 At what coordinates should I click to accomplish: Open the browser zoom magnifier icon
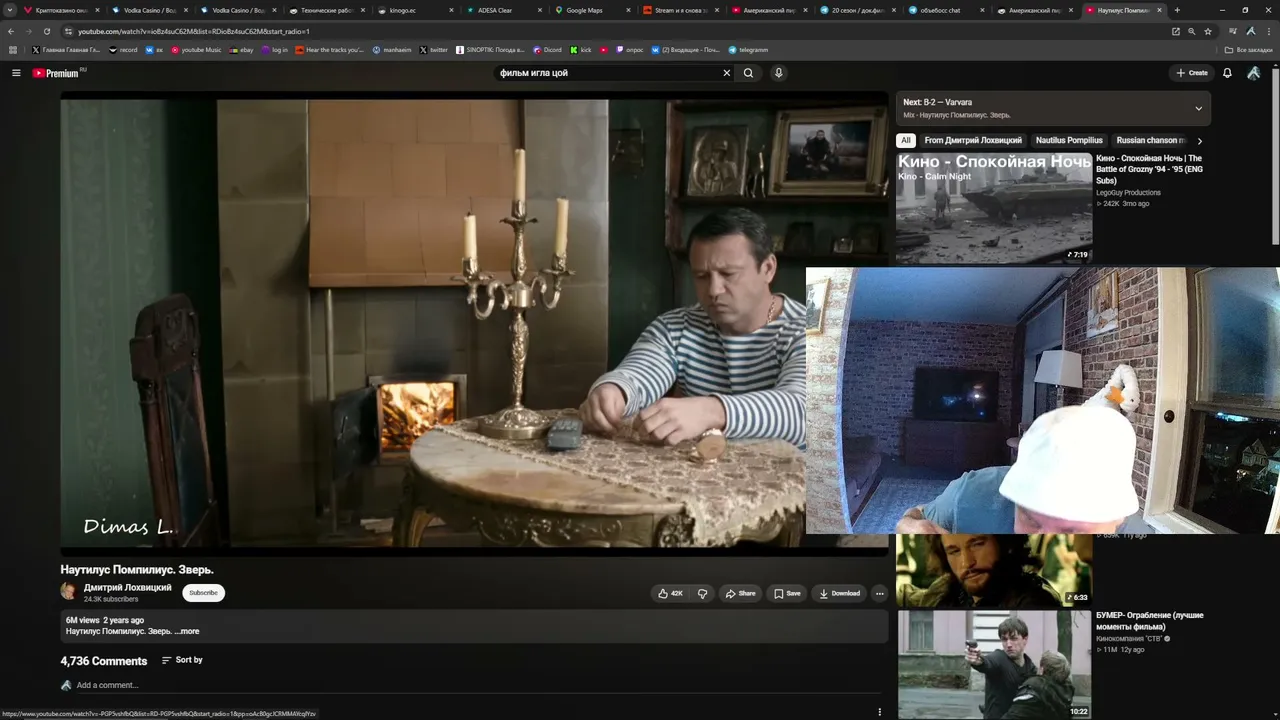[x=1192, y=31]
